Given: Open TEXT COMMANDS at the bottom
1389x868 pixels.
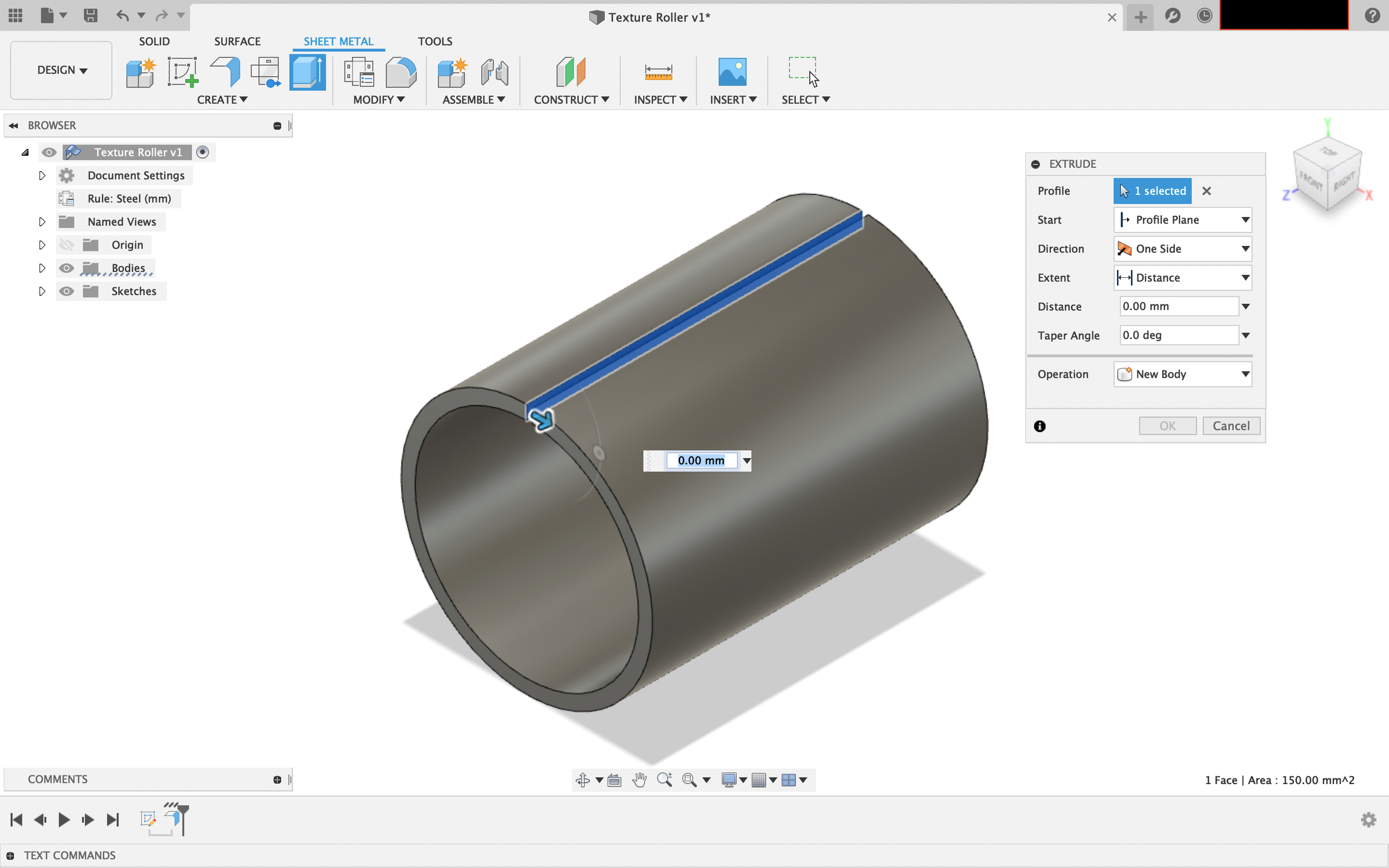Looking at the screenshot, I should 69,855.
